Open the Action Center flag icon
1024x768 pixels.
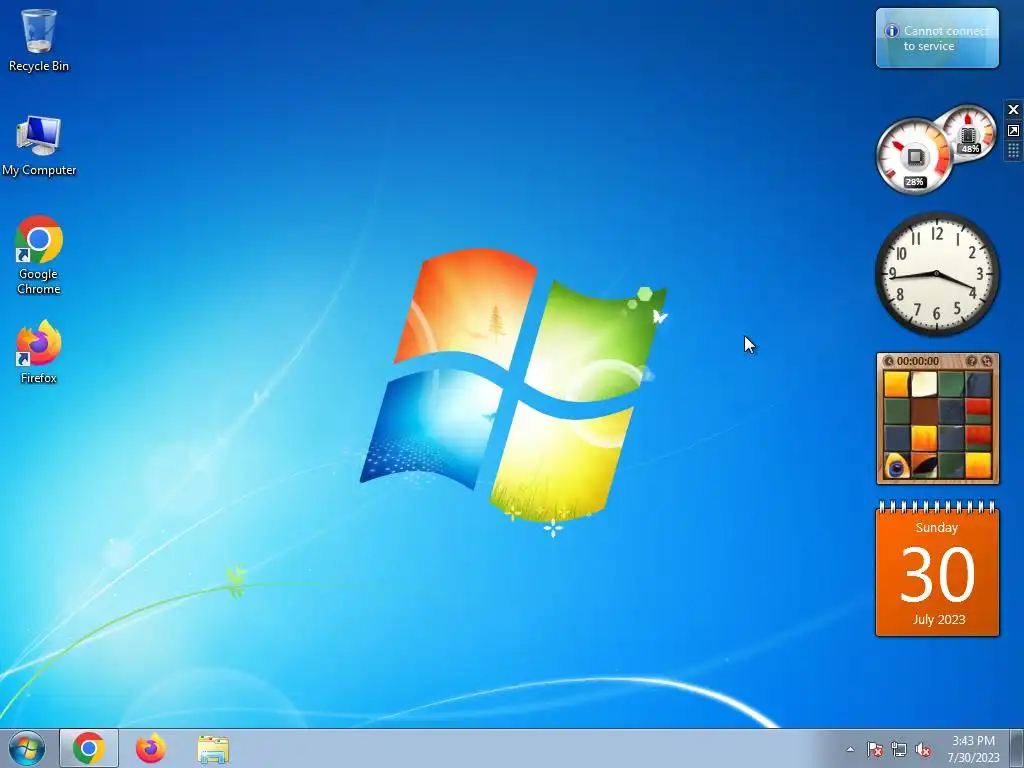tap(874, 749)
